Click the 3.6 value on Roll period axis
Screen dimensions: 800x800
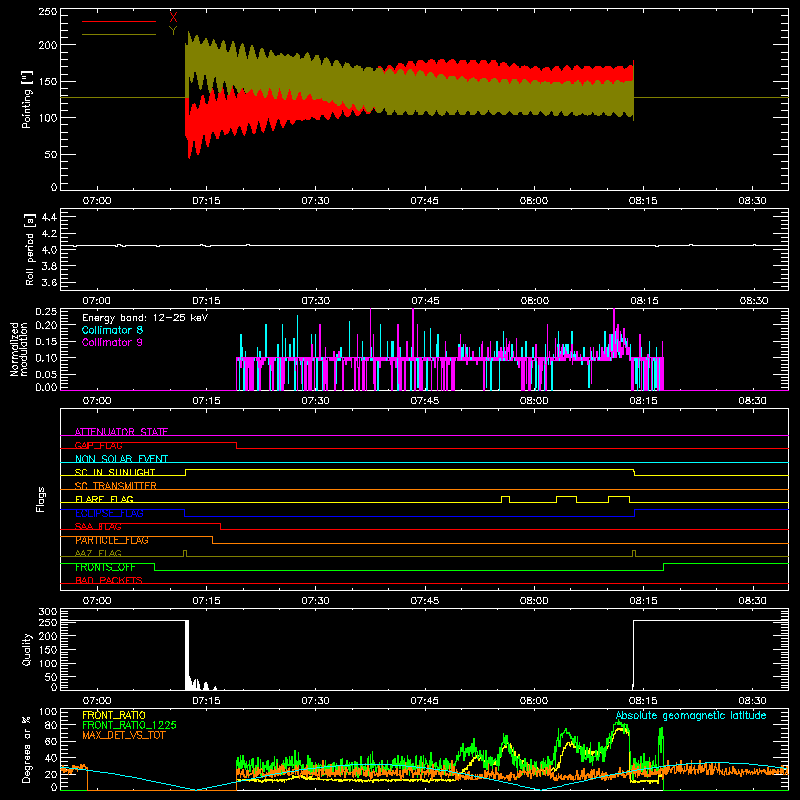[49, 282]
